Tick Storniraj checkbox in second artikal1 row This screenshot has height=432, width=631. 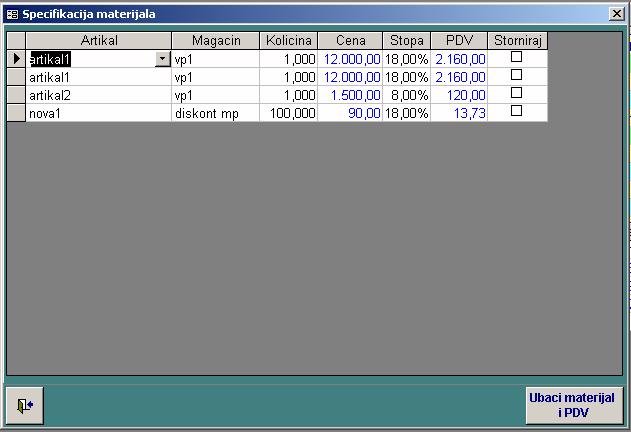(x=516, y=75)
